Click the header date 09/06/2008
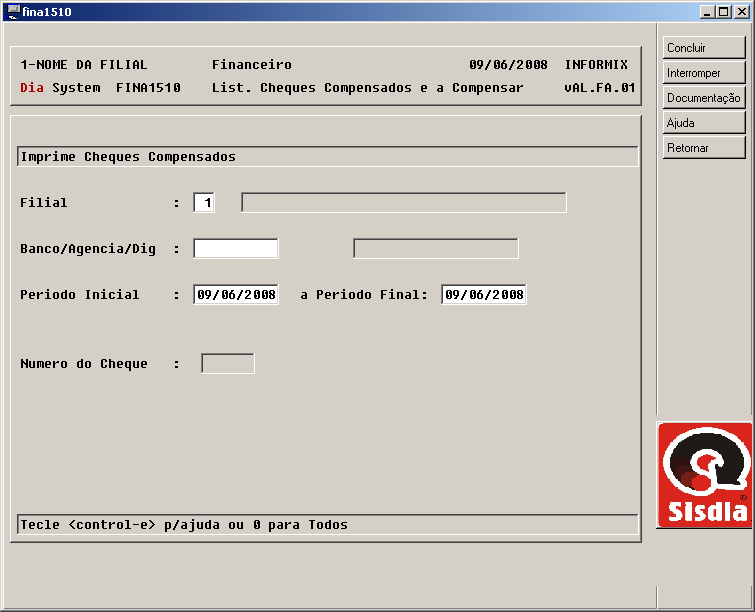 click(x=508, y=65)
